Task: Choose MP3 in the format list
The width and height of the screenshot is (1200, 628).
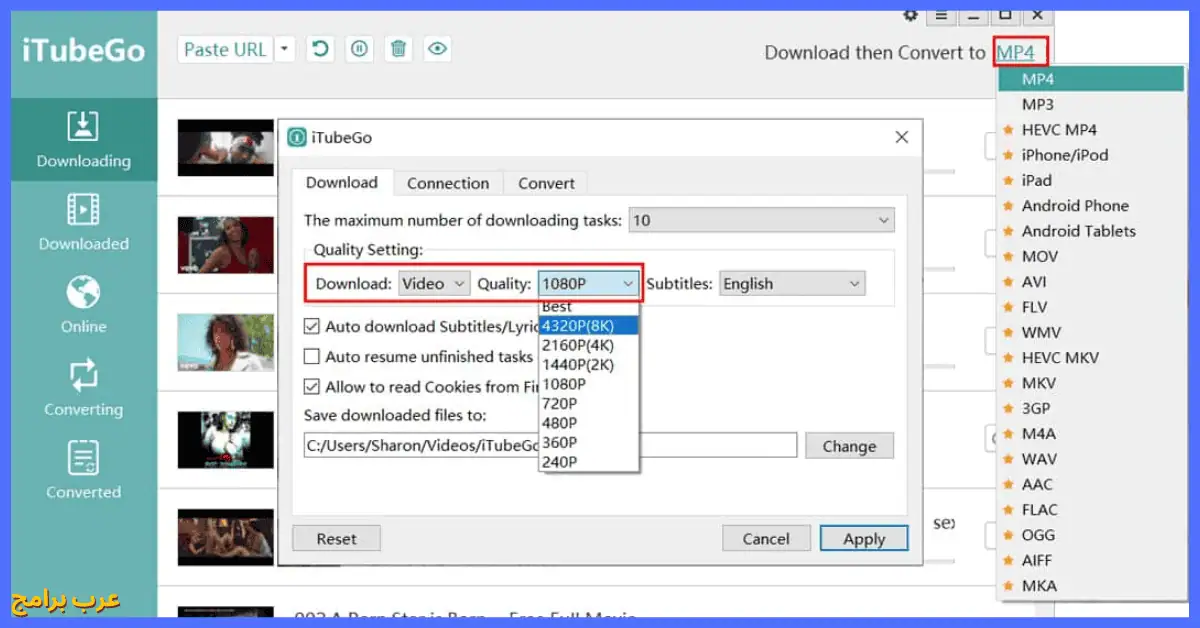Action: coord(1090,104)
